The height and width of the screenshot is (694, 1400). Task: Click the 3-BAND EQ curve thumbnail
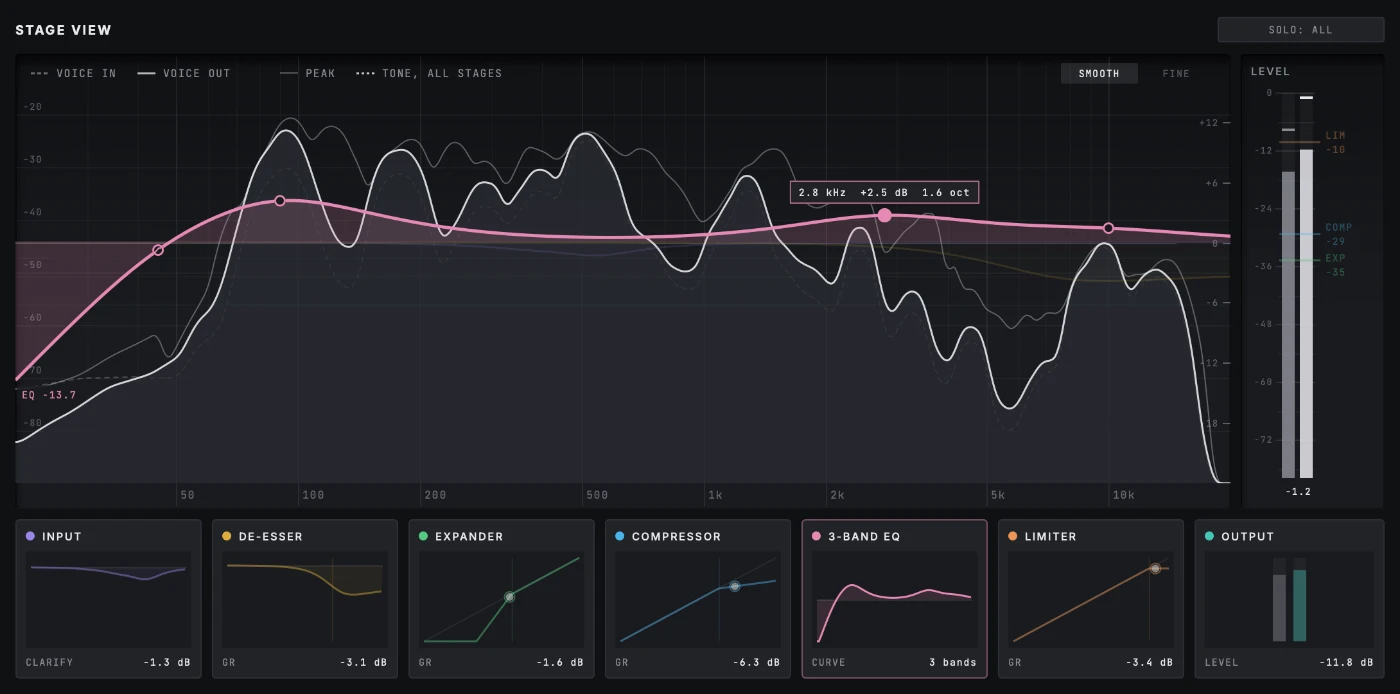pyautogui.click(x=894, y=598)
